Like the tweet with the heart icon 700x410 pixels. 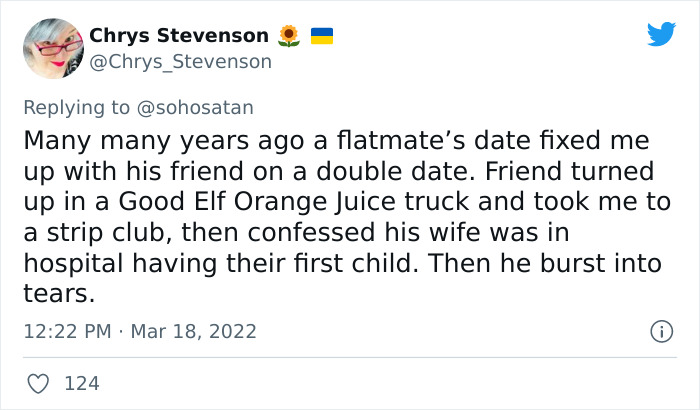(x=39, y=383)
